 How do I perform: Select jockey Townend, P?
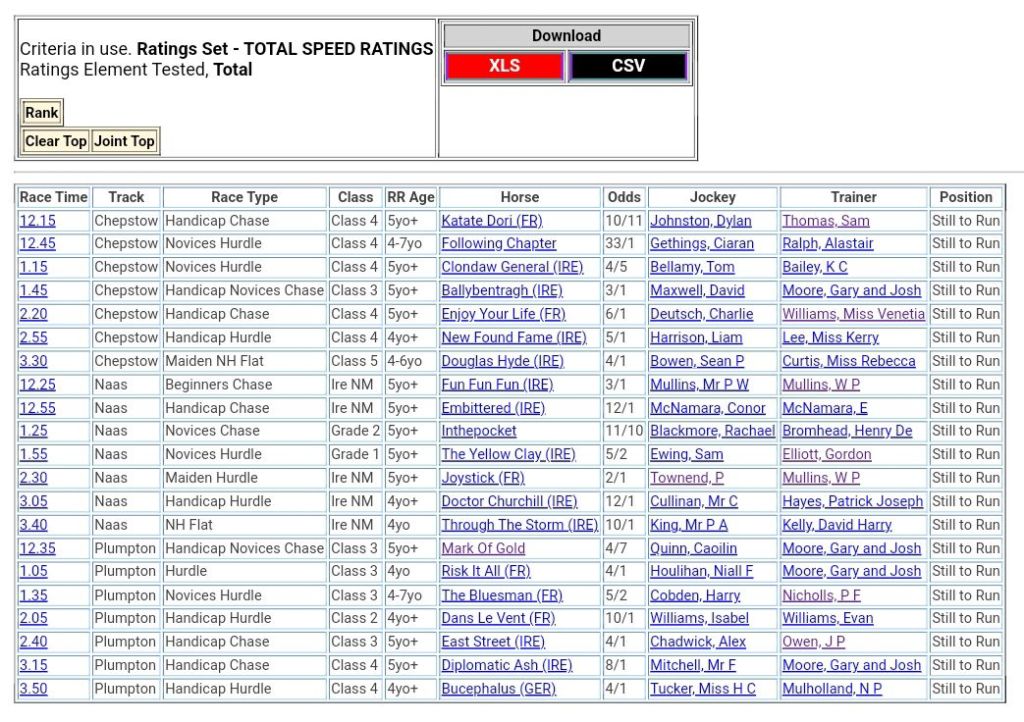click(x=687, y=478)
